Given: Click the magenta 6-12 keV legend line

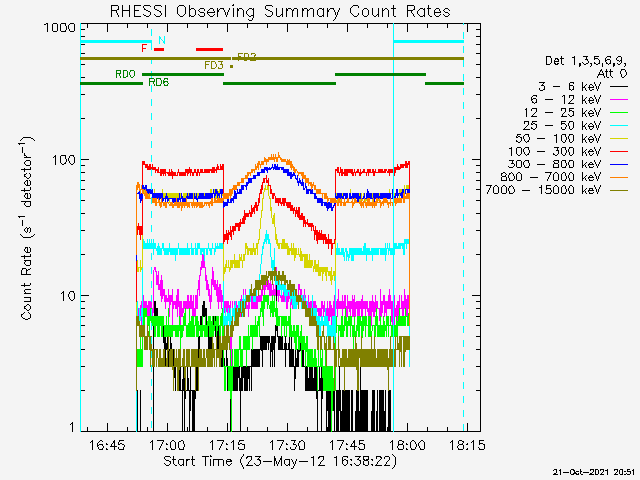Looking at the screenshot, I should click(x=619, y=100).
